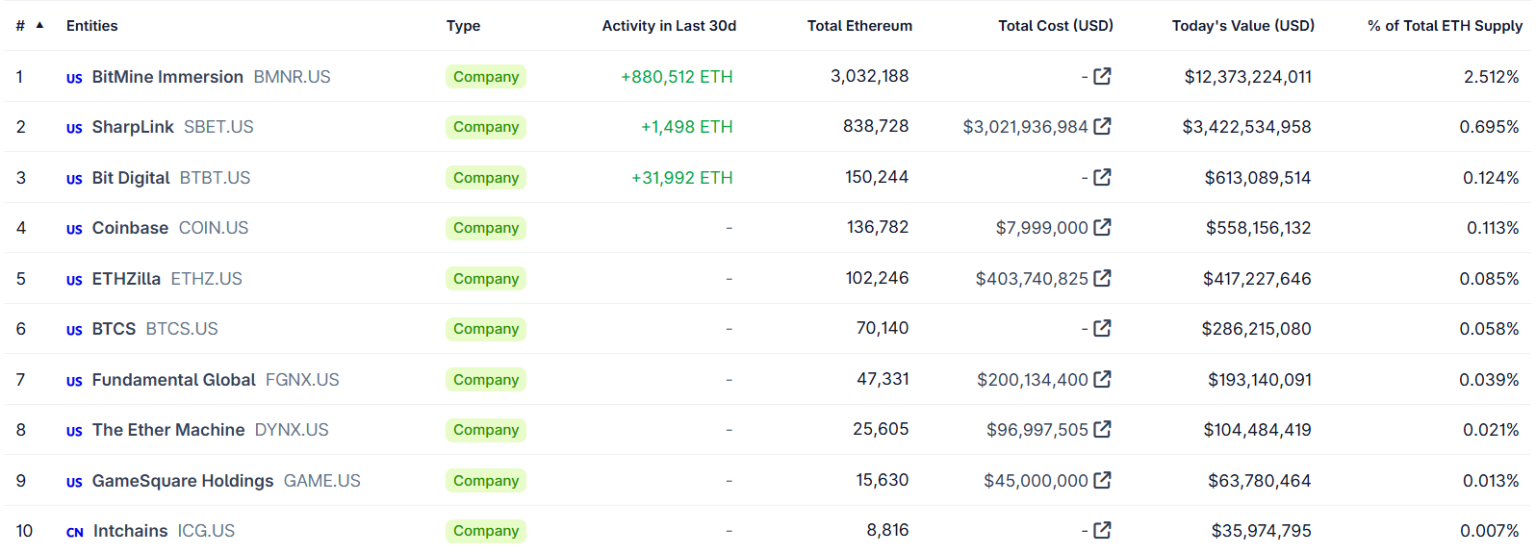Open the SharpLink entity link
Image resolution: width=1536 pixels, height=554 pixels.
pos(132,127)
